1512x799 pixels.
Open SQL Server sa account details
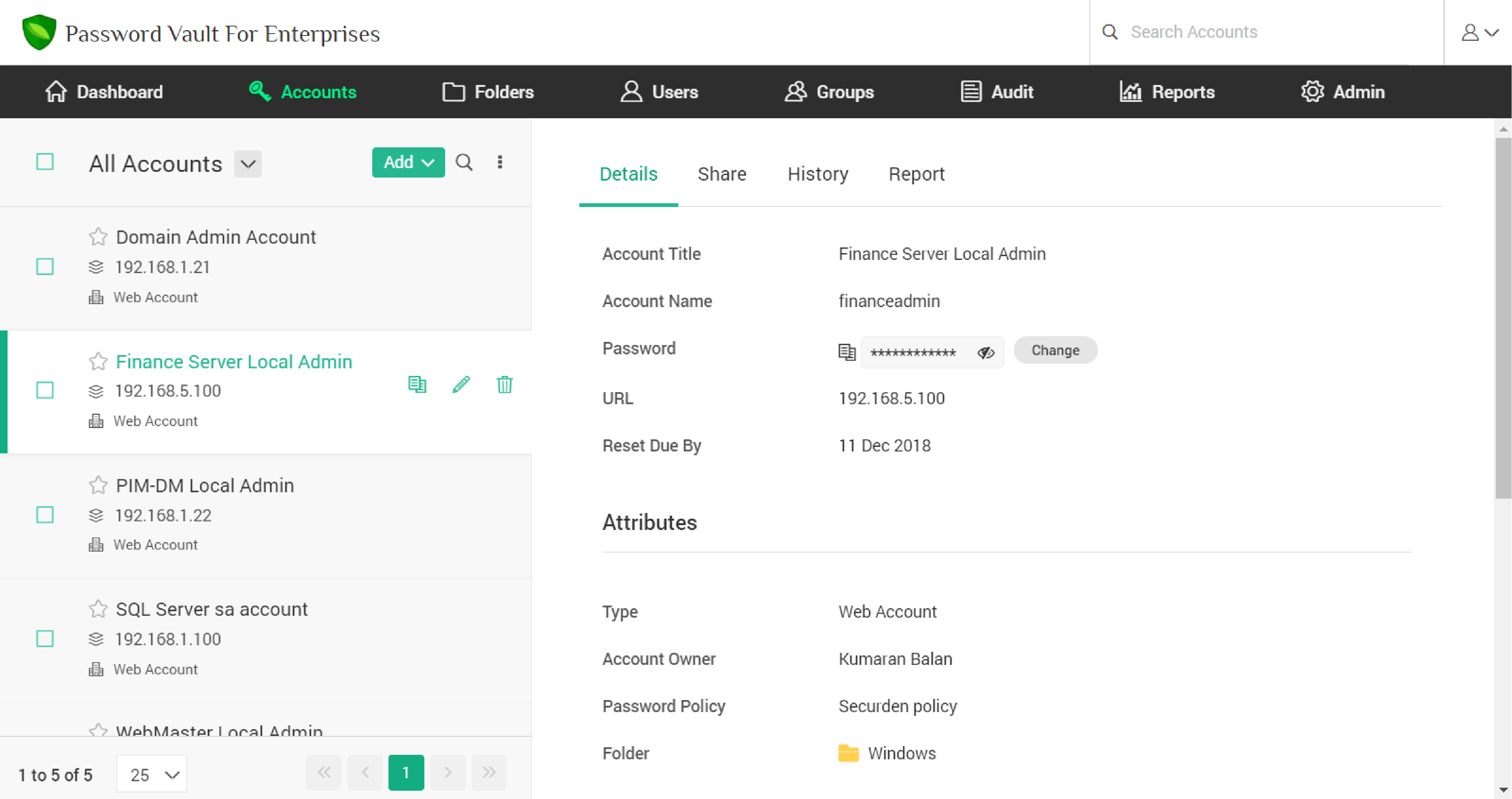tap(212, 609)
